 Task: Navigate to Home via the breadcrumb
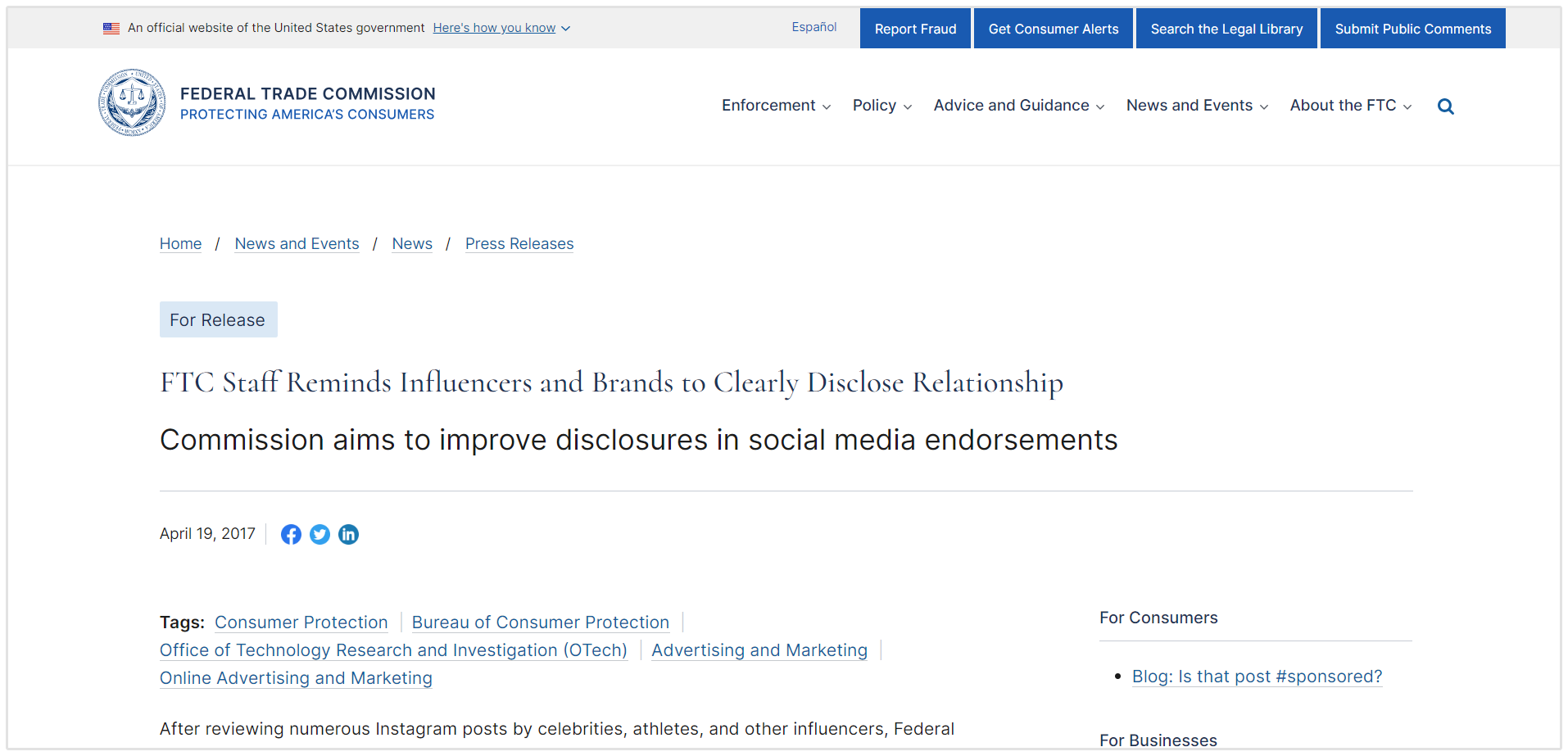point(180,243)
